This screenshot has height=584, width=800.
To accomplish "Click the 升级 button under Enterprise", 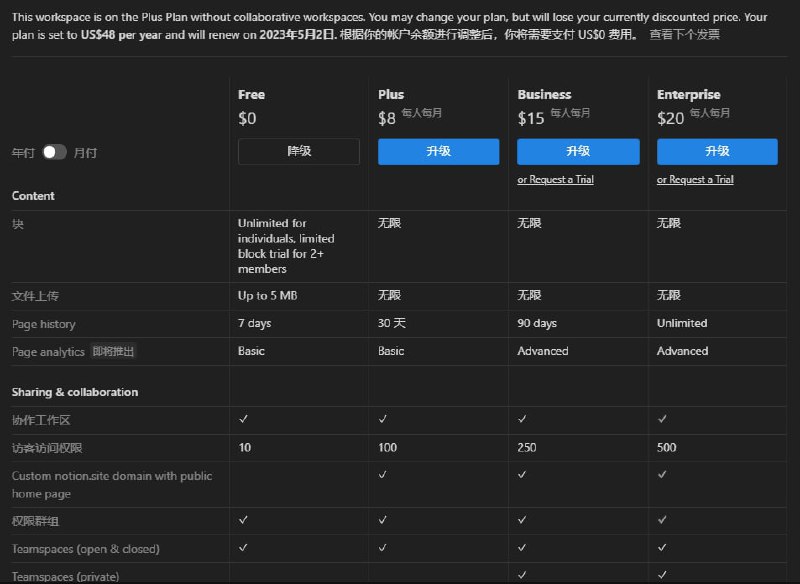I will pos(717,151).
